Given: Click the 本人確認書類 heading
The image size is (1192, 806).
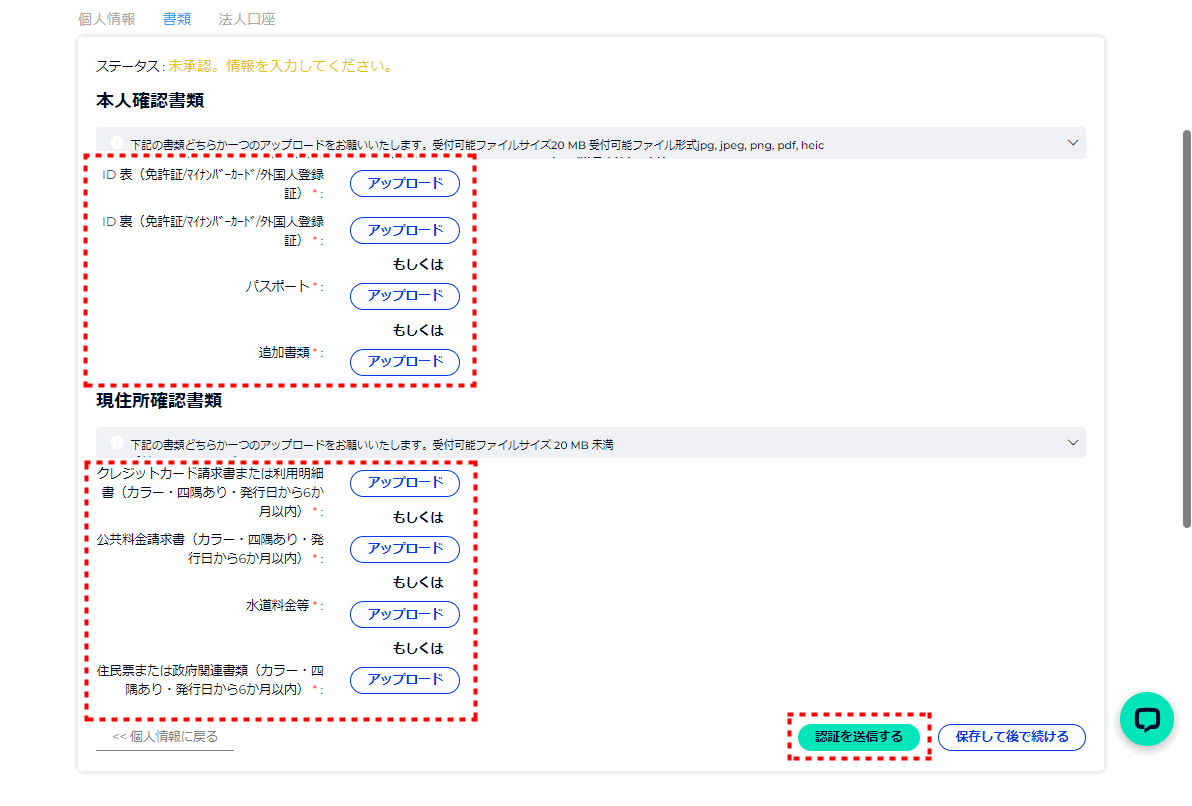Looking at the screenshot, I should [150, 100].
